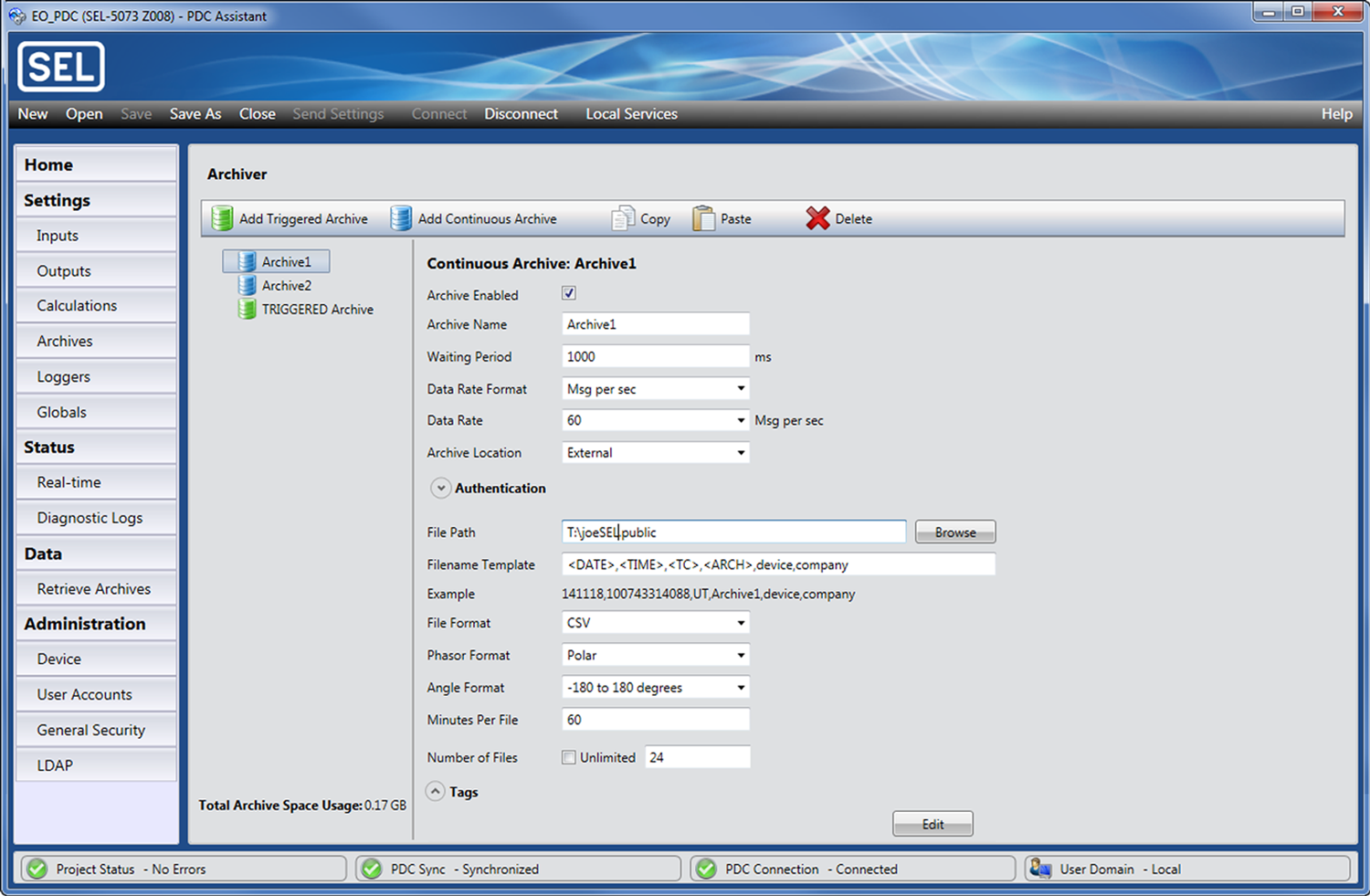Click the Browse button for File Path
The image size is (1370, 896).
955,532
